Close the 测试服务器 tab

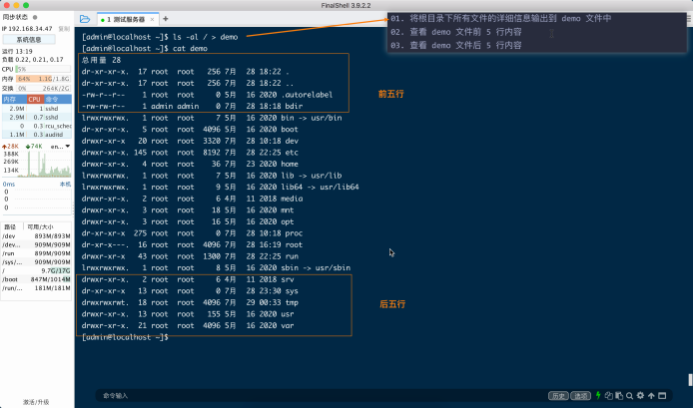(x=152, y=19)
